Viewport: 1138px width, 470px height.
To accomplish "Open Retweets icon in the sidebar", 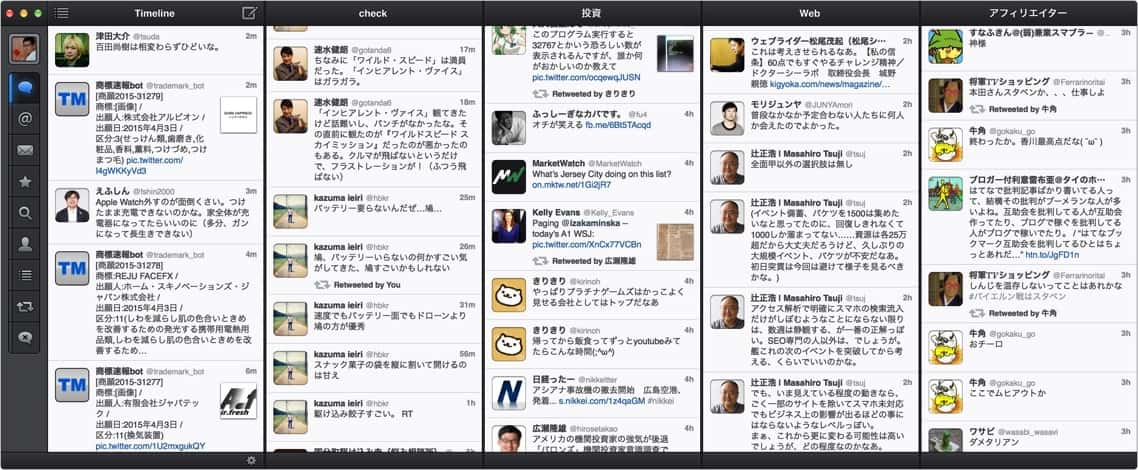I will tap(25, 306).
